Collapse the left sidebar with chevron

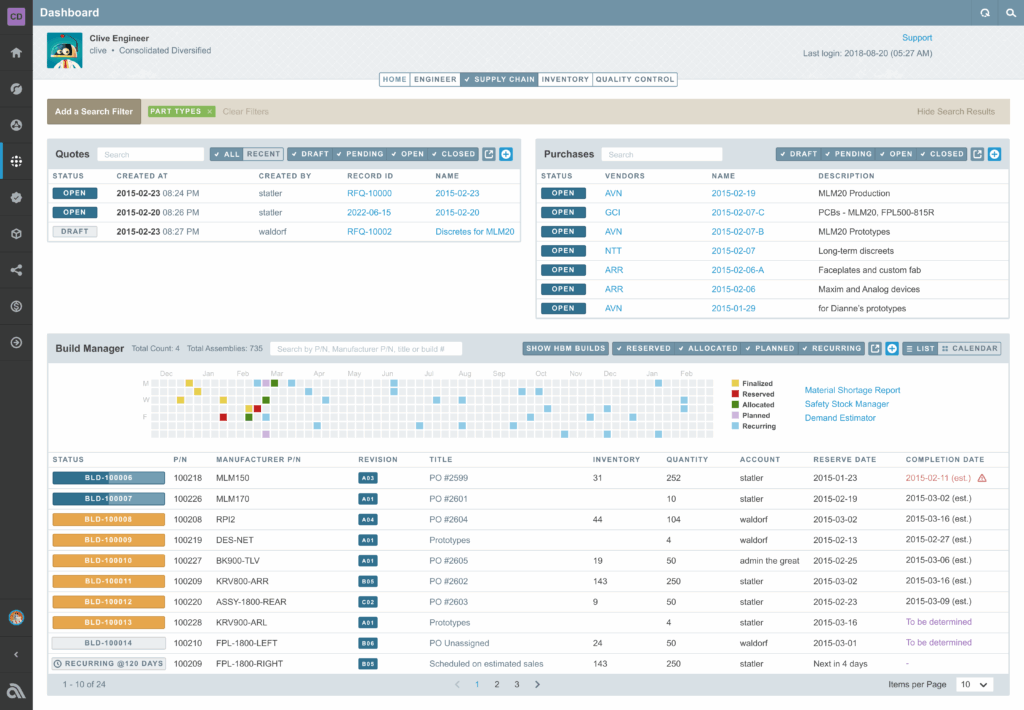16,654
